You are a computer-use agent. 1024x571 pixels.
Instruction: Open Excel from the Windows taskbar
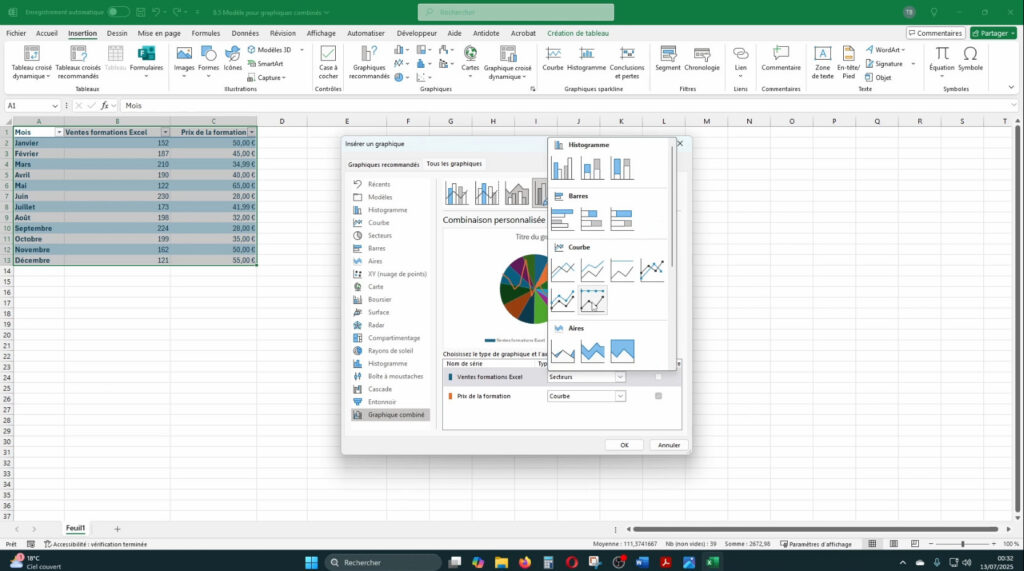712,562
